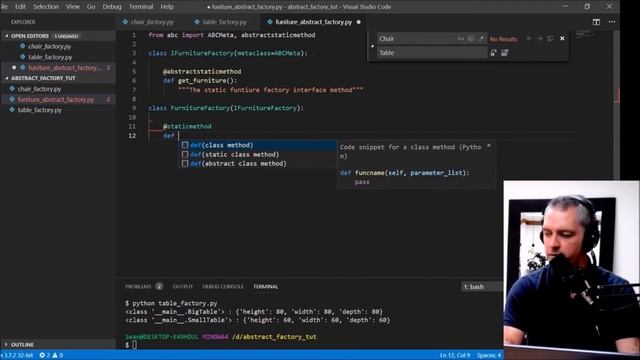Click snippet icon beside def(abstract class method)

coord(185,163)
